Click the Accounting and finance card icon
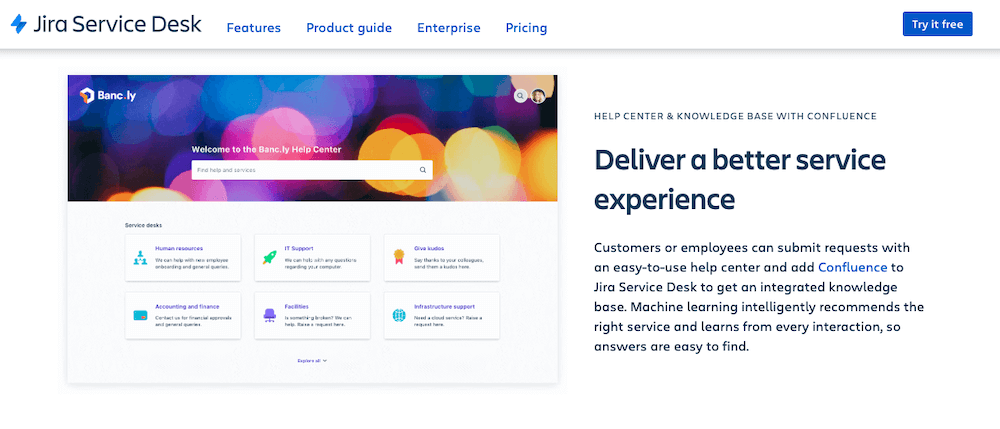 140,315
